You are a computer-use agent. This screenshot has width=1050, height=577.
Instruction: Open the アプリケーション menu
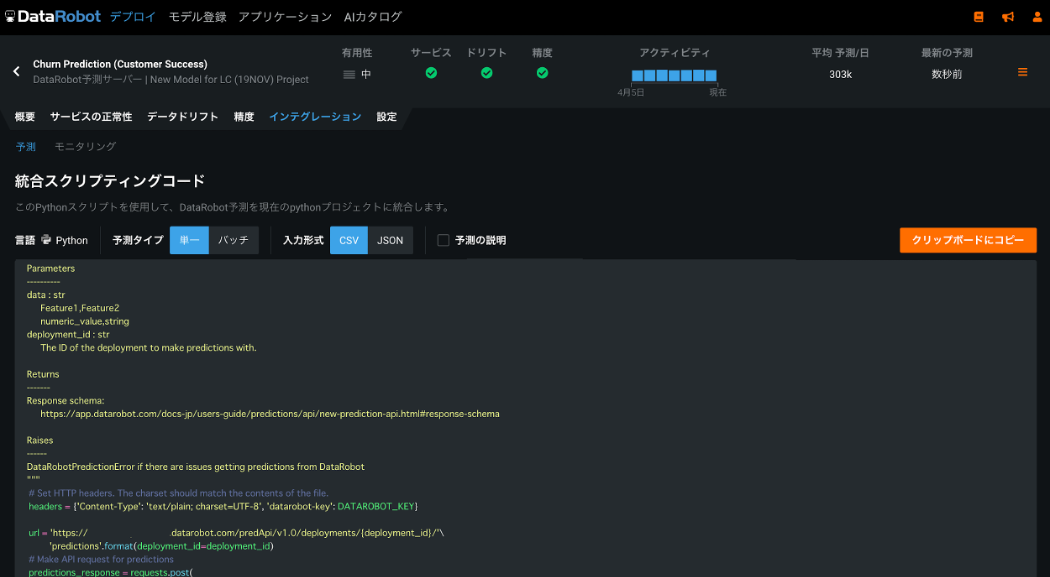[285, 17]
